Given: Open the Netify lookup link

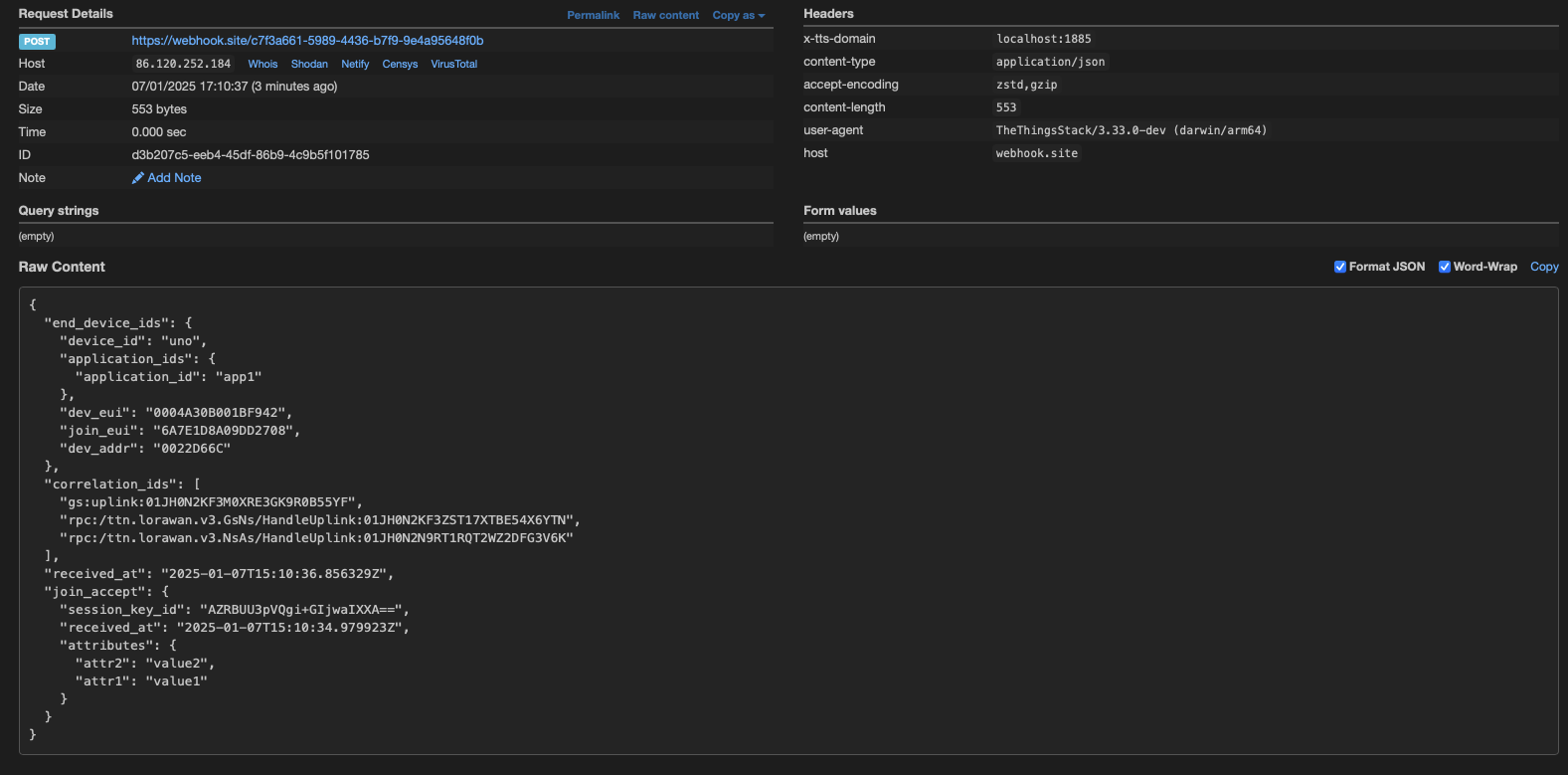Looking at the screenshot, I should (355, 64).
